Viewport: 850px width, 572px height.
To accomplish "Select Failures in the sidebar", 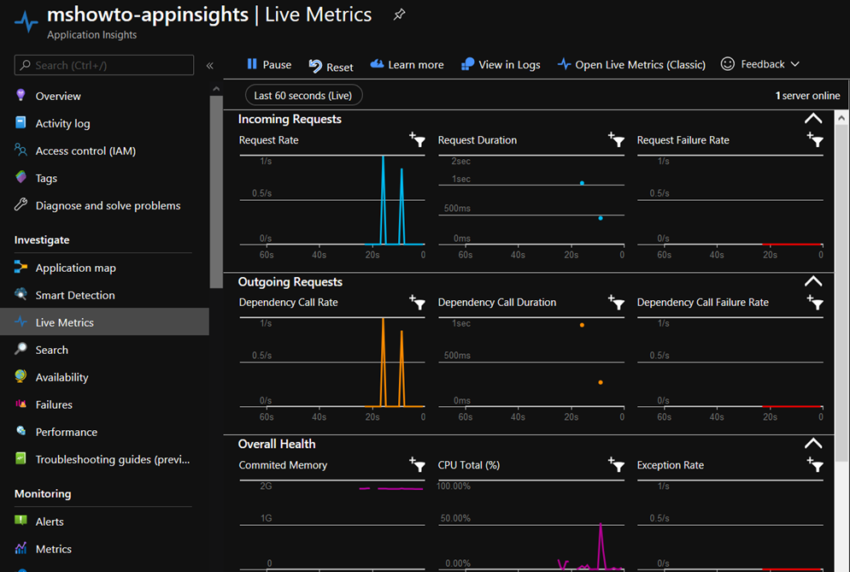I will coord(53,405).
